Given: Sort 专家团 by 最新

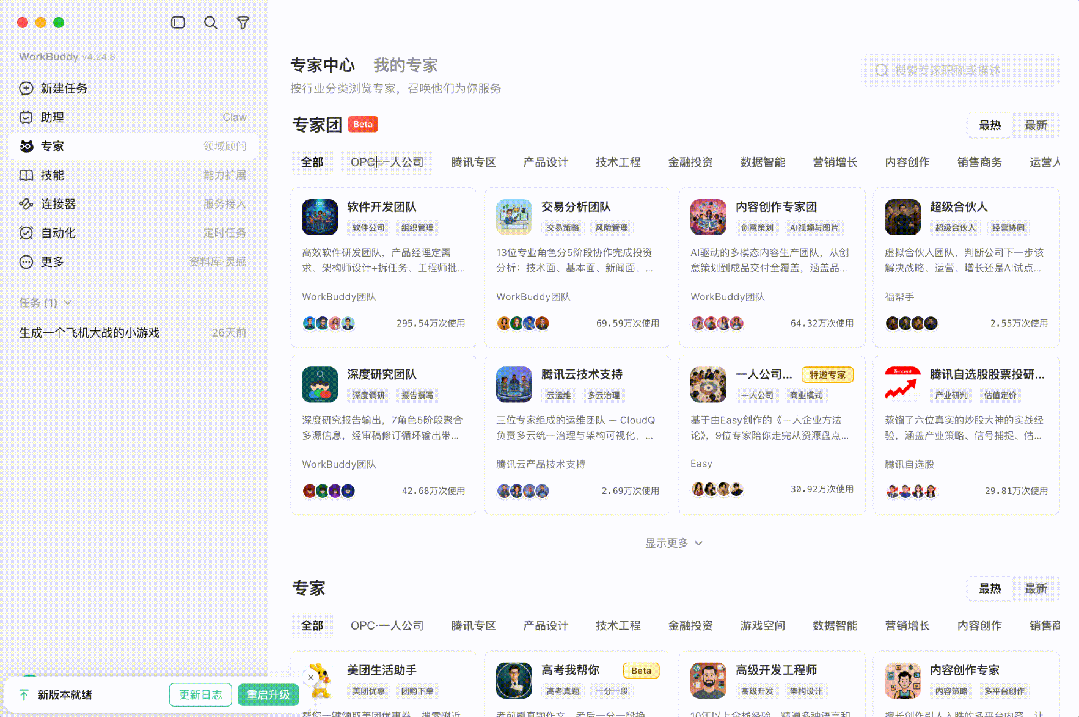Looking at the screenshot, I should click(1036, 125).
